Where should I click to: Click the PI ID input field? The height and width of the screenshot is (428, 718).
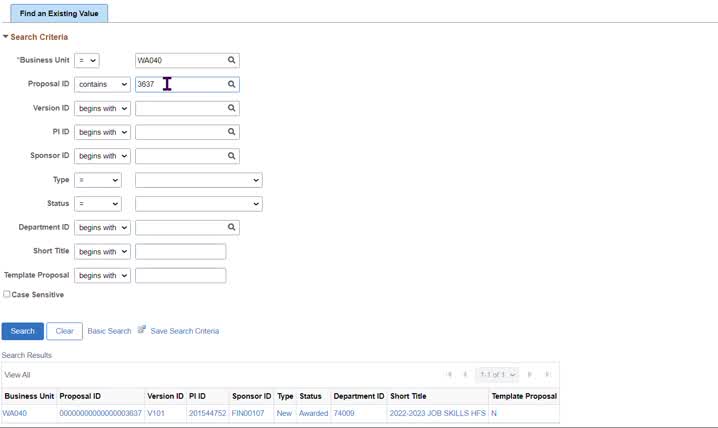coord(187,132)
